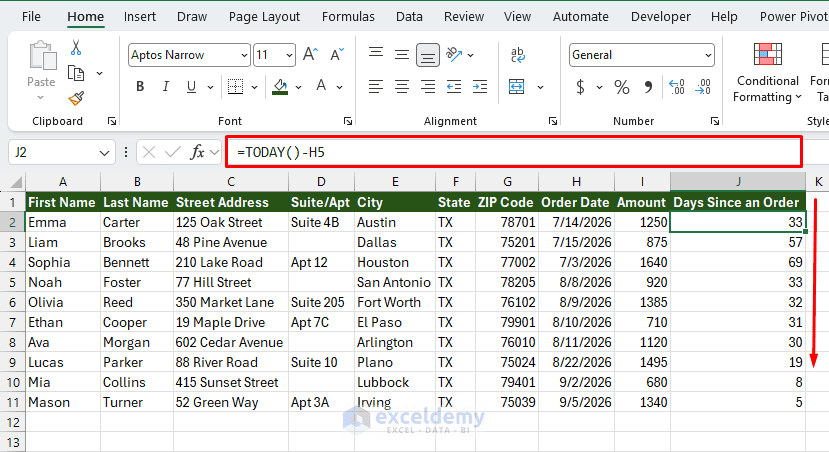Open Font dialog launcher
Screen dimensions: 829x452
(348, 121)
